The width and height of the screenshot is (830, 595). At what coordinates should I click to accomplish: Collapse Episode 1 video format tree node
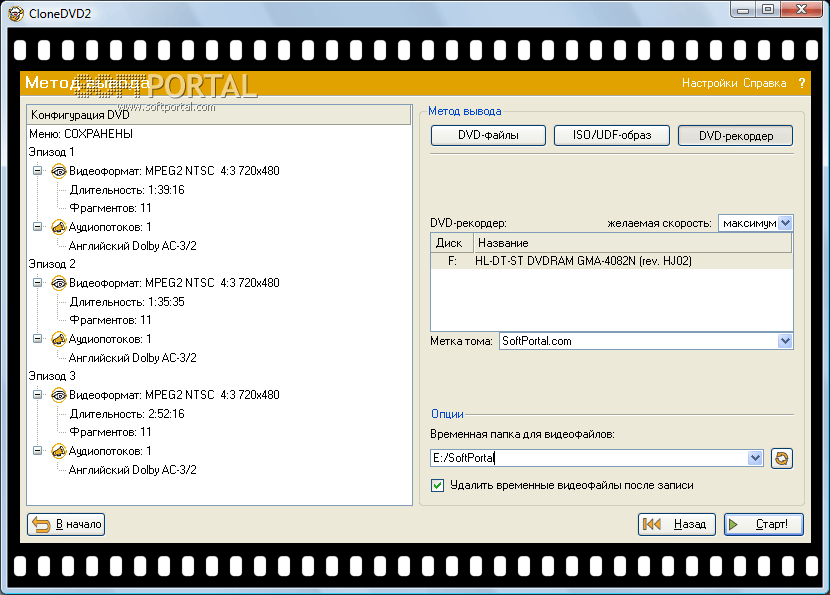click(x=38, y=171)
